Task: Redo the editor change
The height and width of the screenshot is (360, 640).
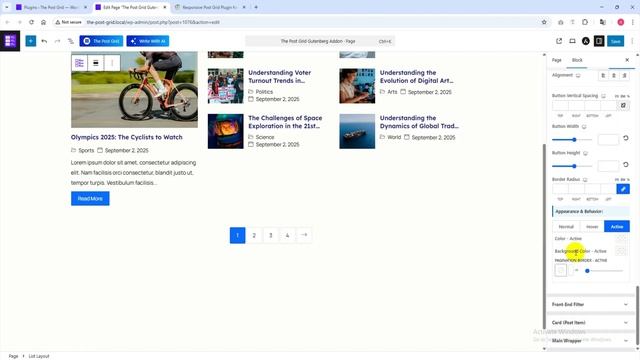Action: click(x=57, y=41)
